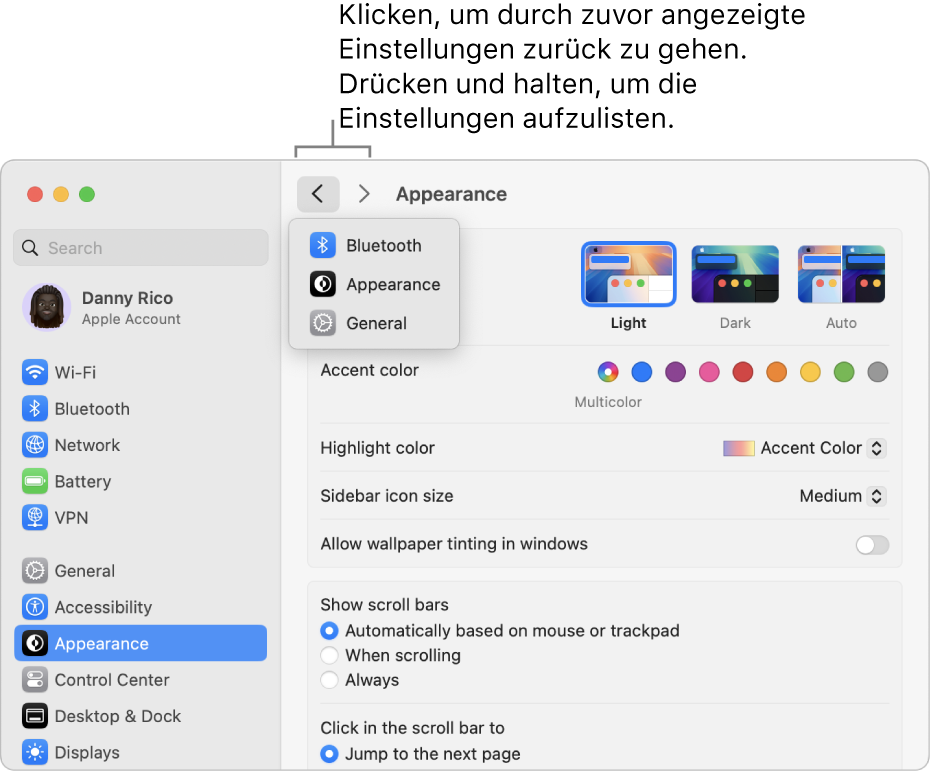Click the yellow minimize window button
The width and height of the screenshot is (931, 774).
coord(61,194)
